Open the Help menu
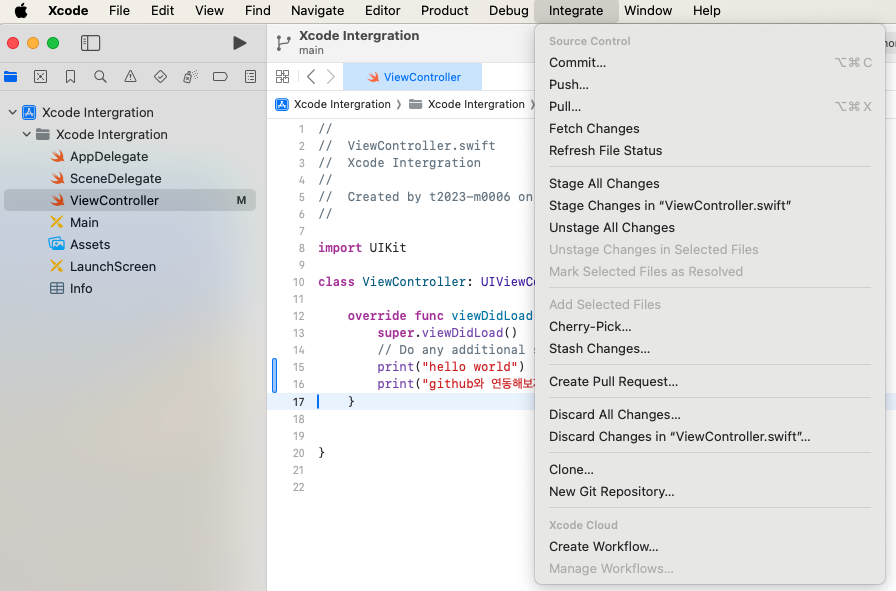The image size is (896, 591). pos(706,10)
